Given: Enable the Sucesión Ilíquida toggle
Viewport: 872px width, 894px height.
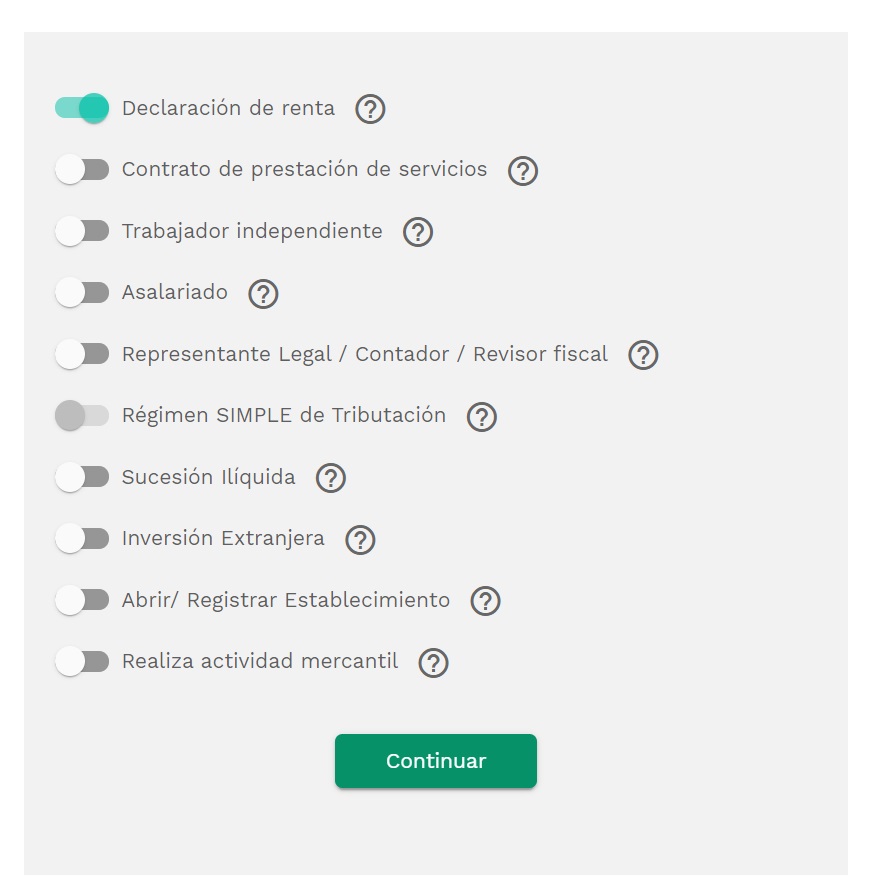Looking at the screenshot, I should [x=83, y=477].
